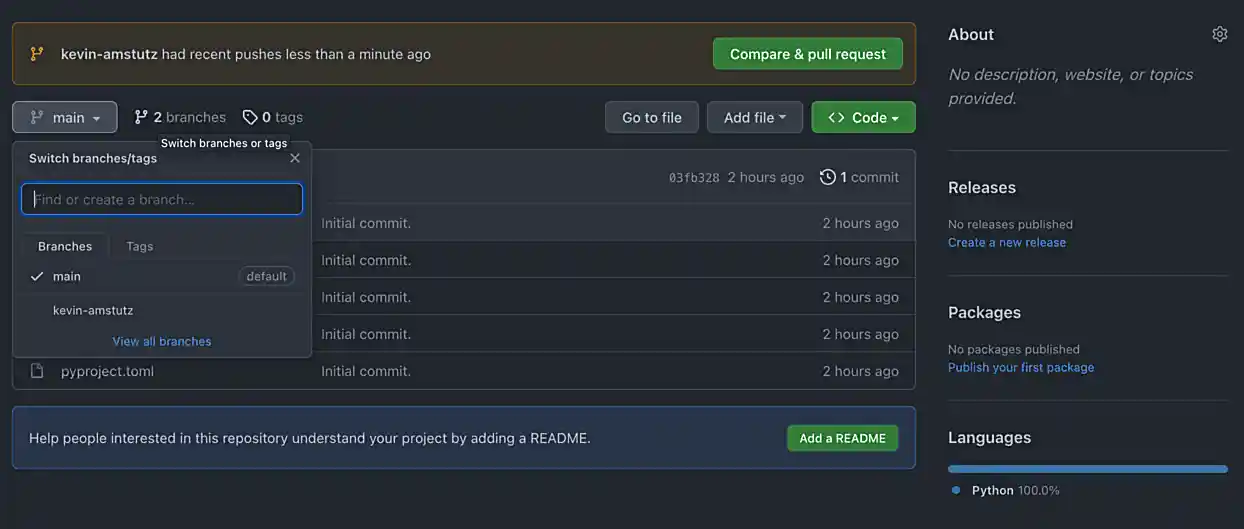Click the yellow branch icon in push banner
The image size is (1244, 529).
tap(37, 54)
